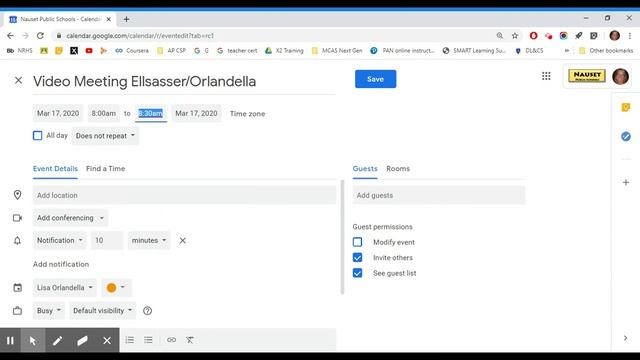Open a new browser tab
640x360 pixels.
(x=126, y=19)
